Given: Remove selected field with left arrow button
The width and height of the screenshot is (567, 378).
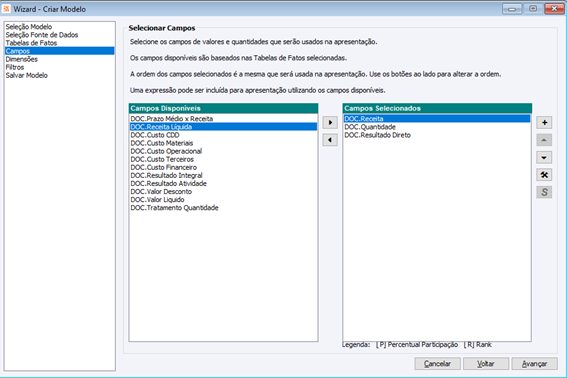Looking at the screenshot, I should coord(330,140).
